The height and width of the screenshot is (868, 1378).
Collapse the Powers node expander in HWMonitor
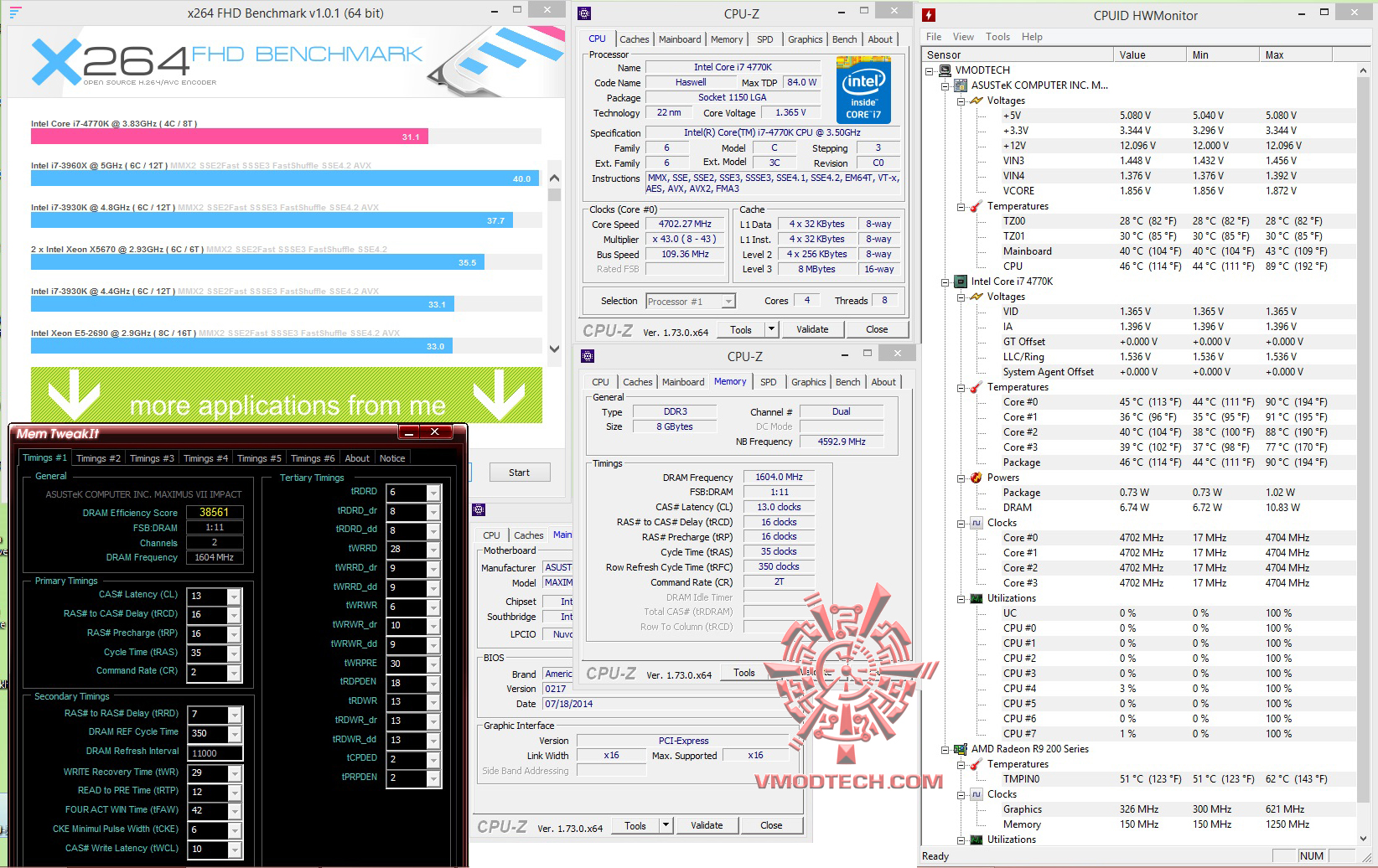coord(961,478)
